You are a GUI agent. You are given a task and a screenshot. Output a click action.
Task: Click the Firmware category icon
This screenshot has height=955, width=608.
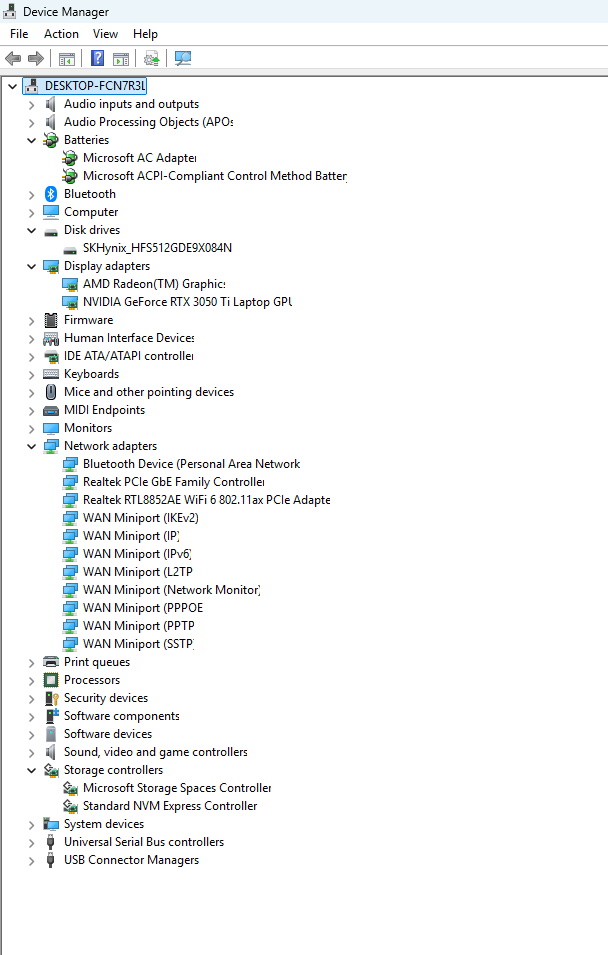(x=51, y=320)
